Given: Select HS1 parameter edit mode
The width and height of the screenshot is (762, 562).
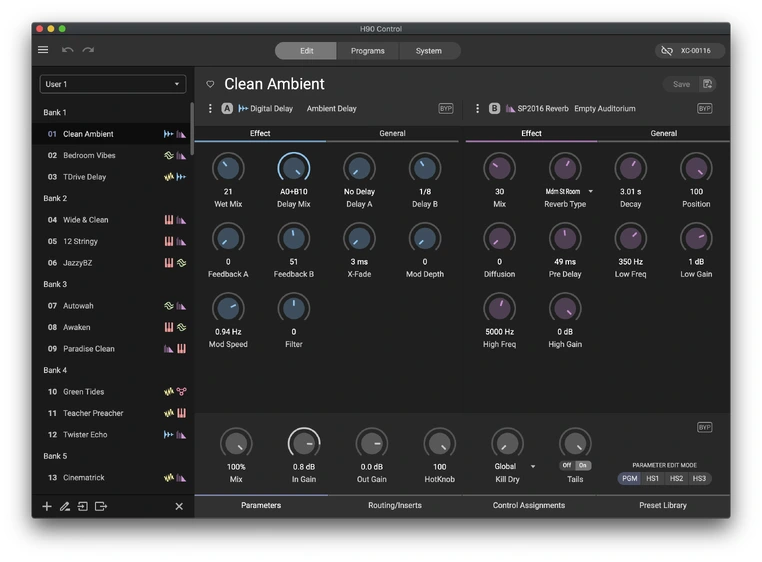Looking at the screenshot, I should click(x=652, y=479).
